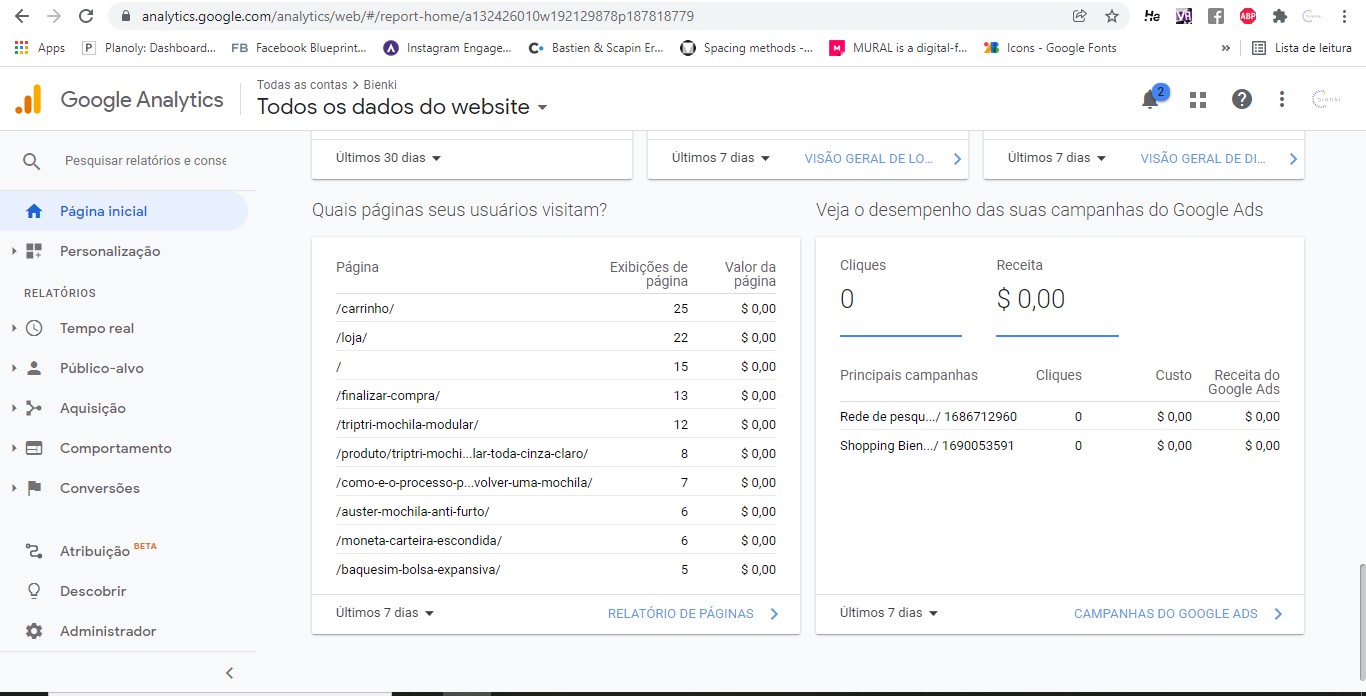Open the Últimos 30 dias date dropdown
Screen dimensions: 1366x696
coord(388,158)
